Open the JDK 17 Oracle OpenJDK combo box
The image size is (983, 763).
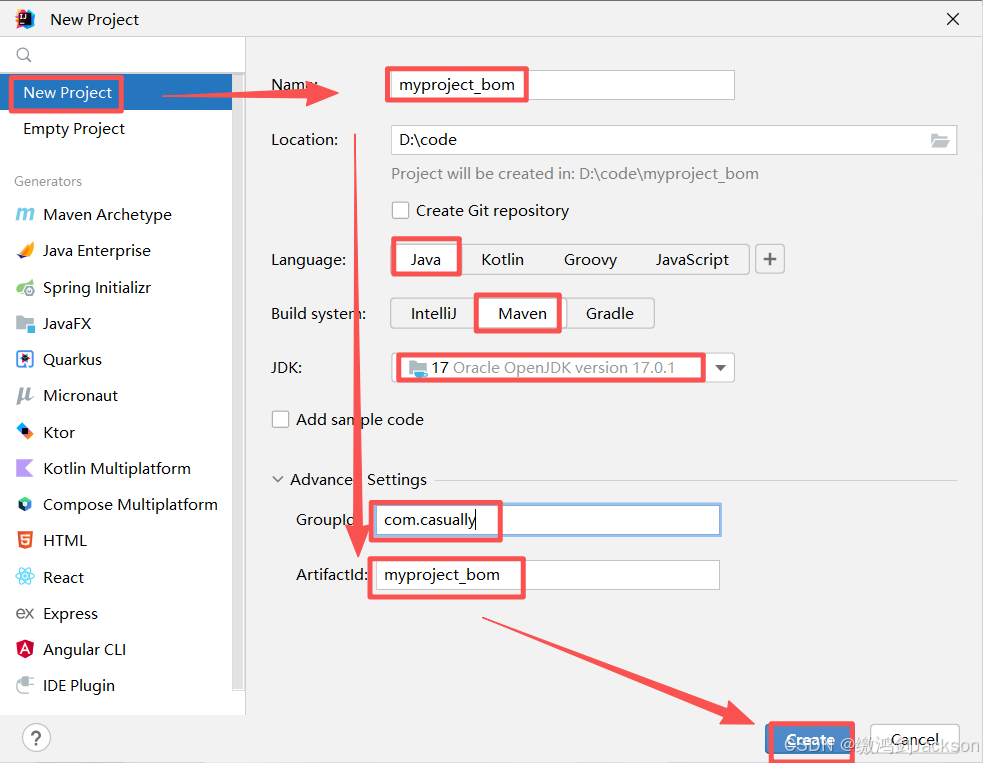[563, 368]
